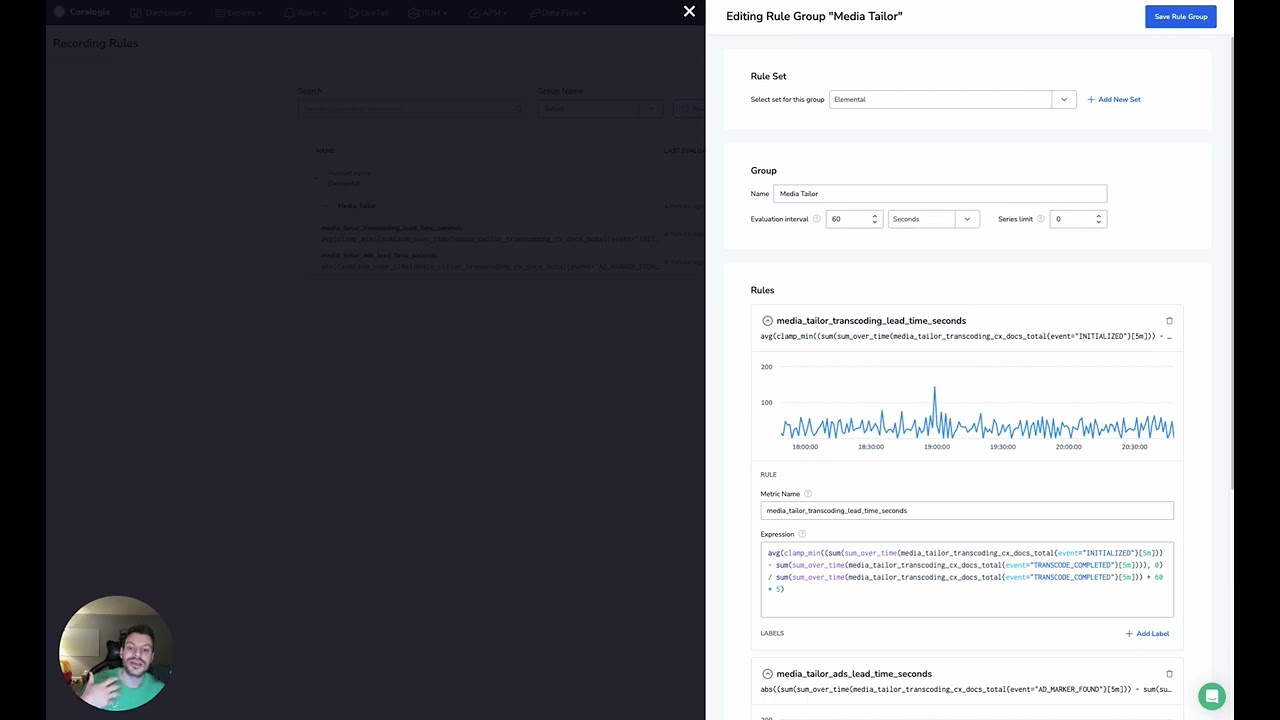Click the Expression help icon
The image size is (1280, 720).
(802, 534)
